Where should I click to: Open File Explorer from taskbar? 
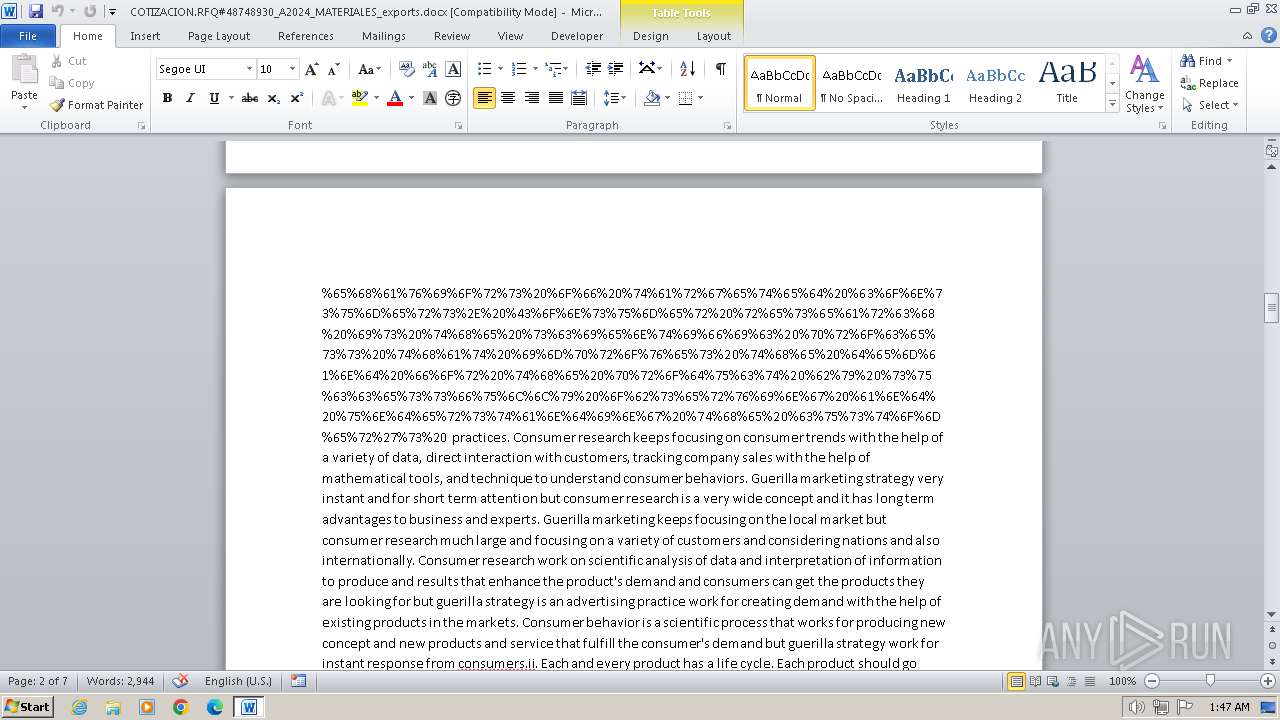click(x=113, y=707)
